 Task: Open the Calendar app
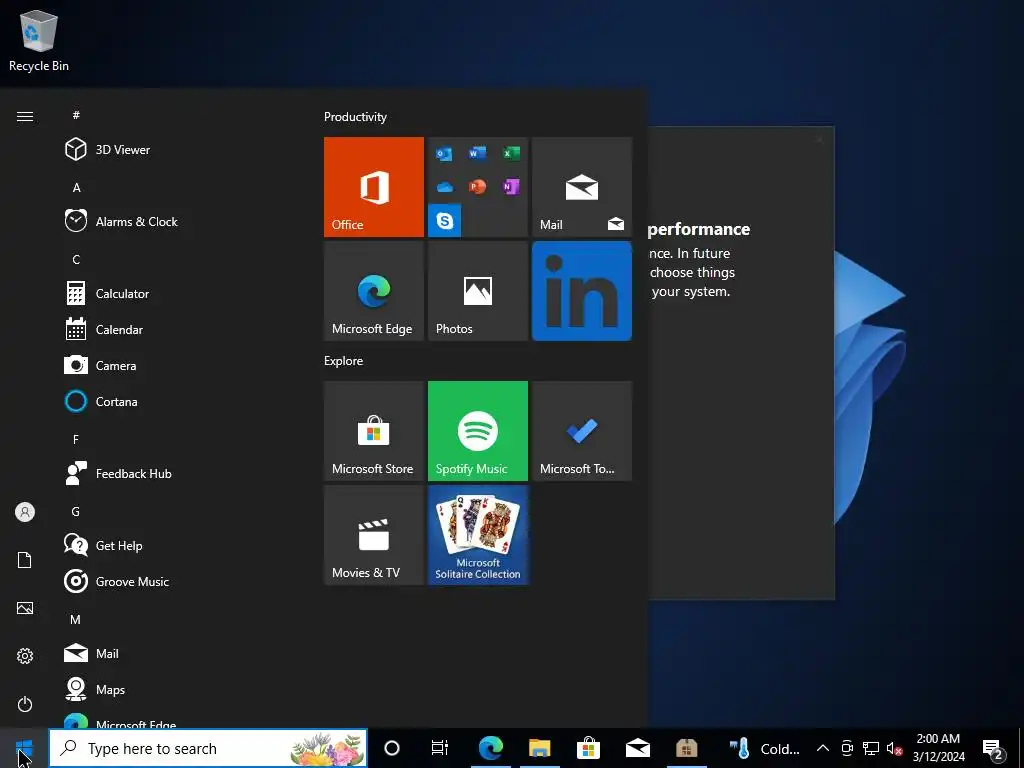pyautogui.click(x=176, y=329)
